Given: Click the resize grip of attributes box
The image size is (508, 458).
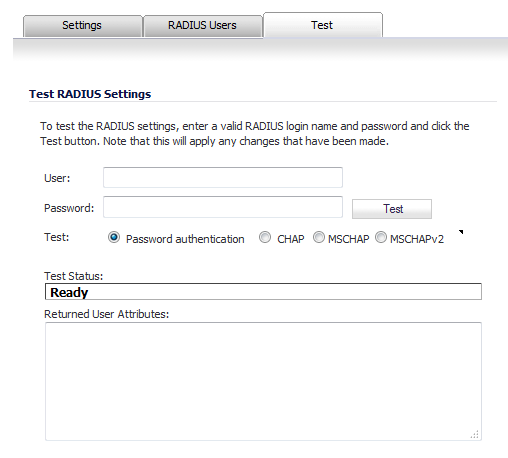Looking at the screenshot, I should pyautogui.click(x=475, y=434).
